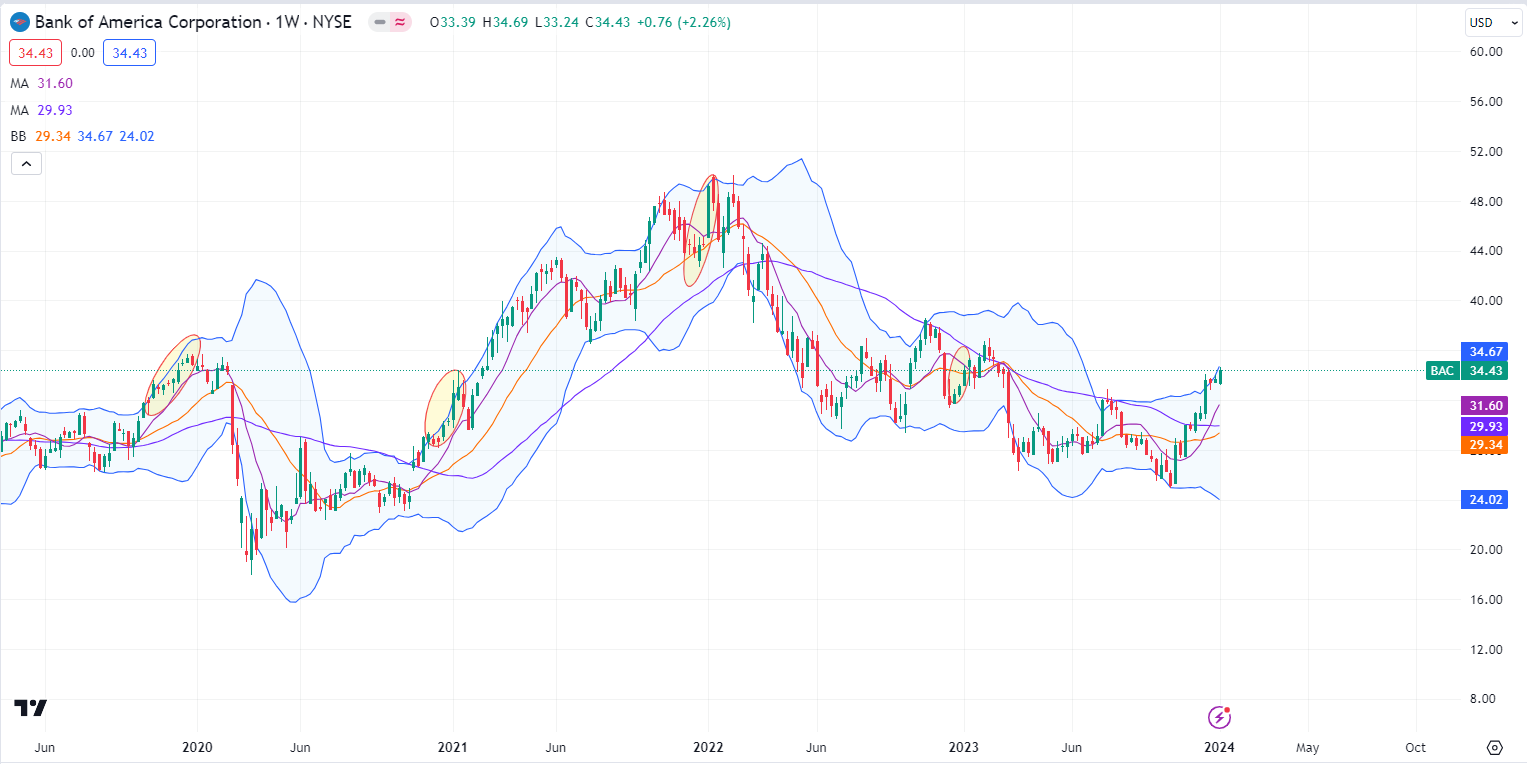Click the low value L33.24
1527x764 pixels.
[x=557, y=22]
